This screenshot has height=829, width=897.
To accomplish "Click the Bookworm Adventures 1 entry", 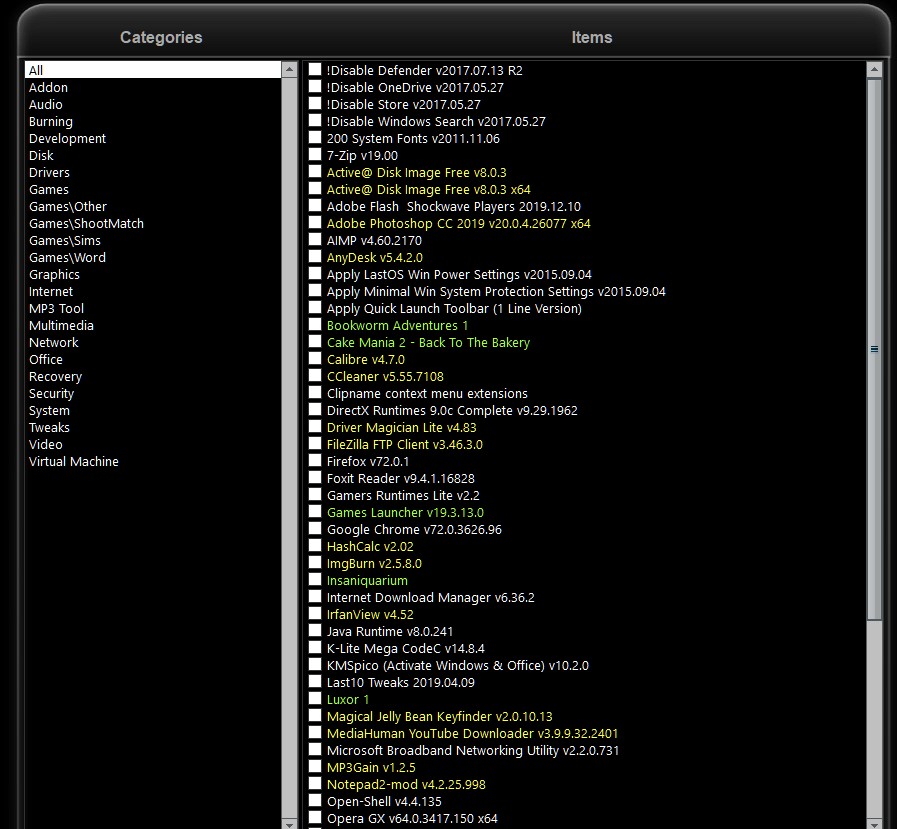I will pyautogui.click(x=398, y=326).
